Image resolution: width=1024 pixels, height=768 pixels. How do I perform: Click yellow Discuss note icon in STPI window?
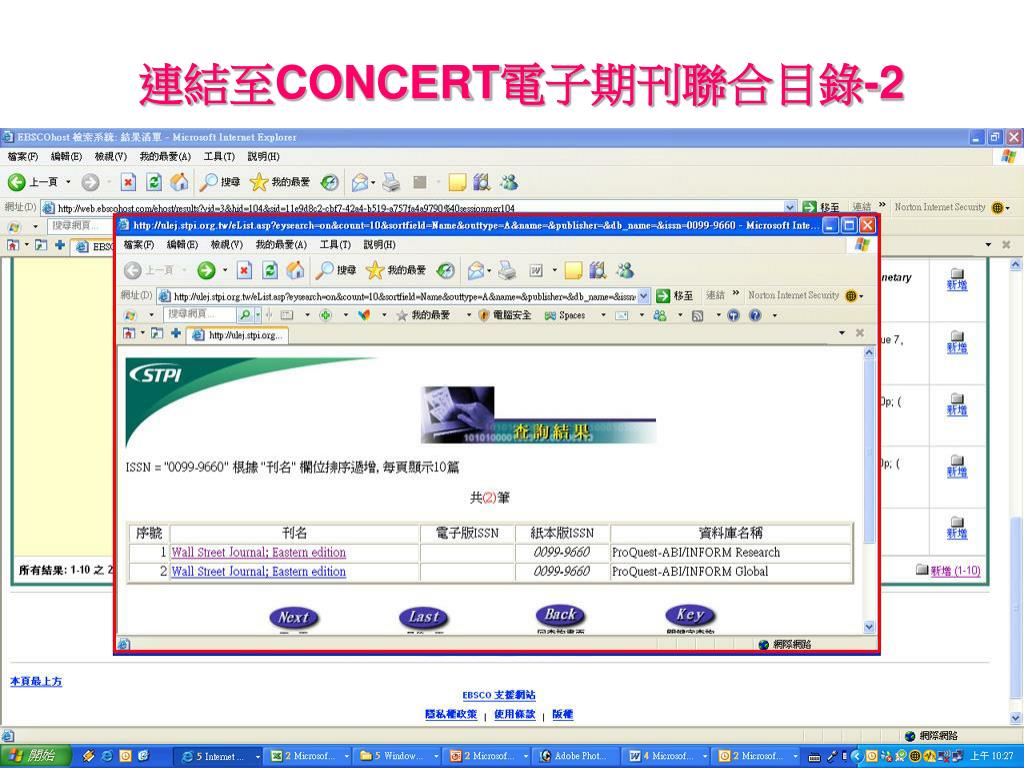point(573,270)
